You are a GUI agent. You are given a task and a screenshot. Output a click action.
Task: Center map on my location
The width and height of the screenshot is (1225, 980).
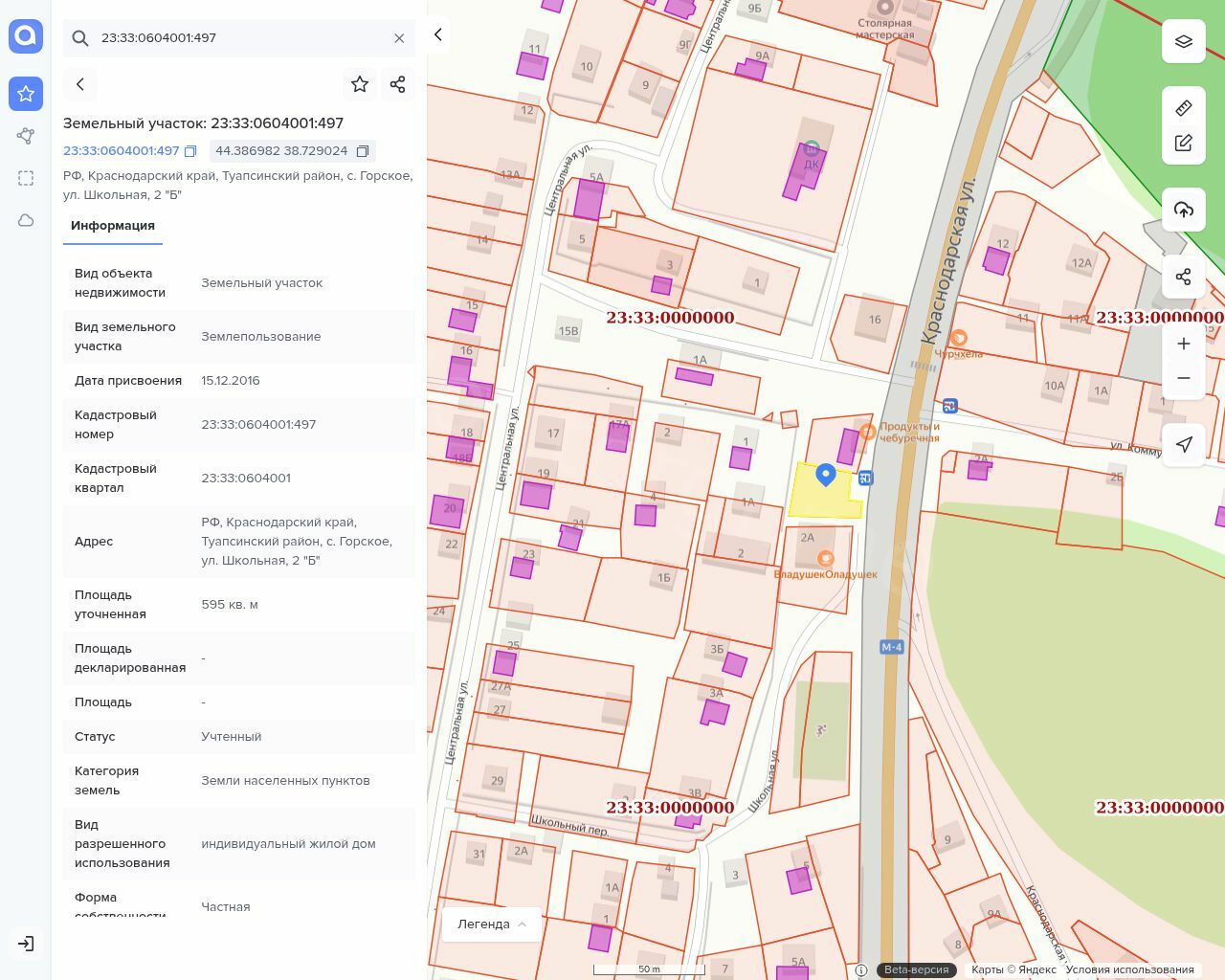1184,445
